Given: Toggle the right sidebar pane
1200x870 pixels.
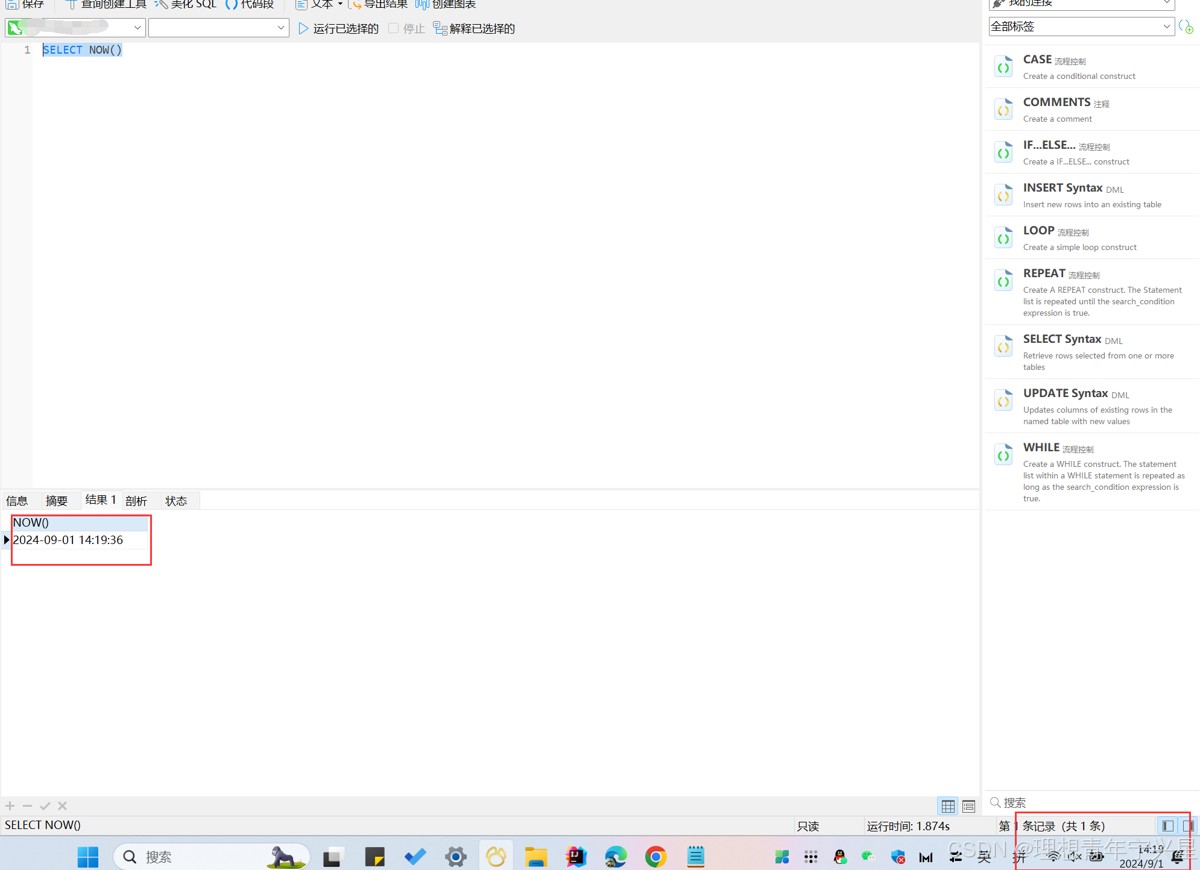Looking at the screenshot, I should click(1189, 826).
